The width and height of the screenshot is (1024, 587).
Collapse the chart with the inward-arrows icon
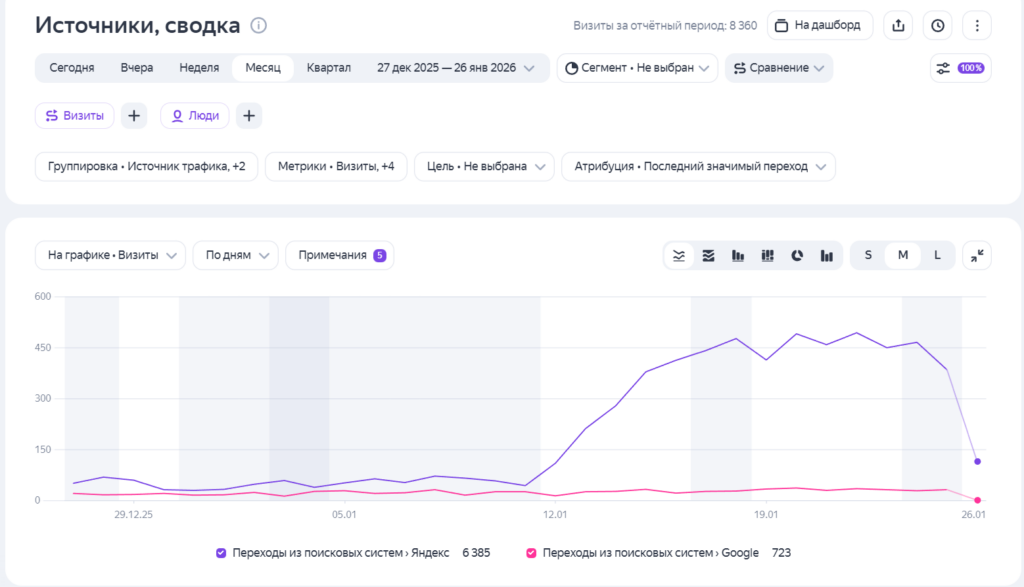[977, 255]
